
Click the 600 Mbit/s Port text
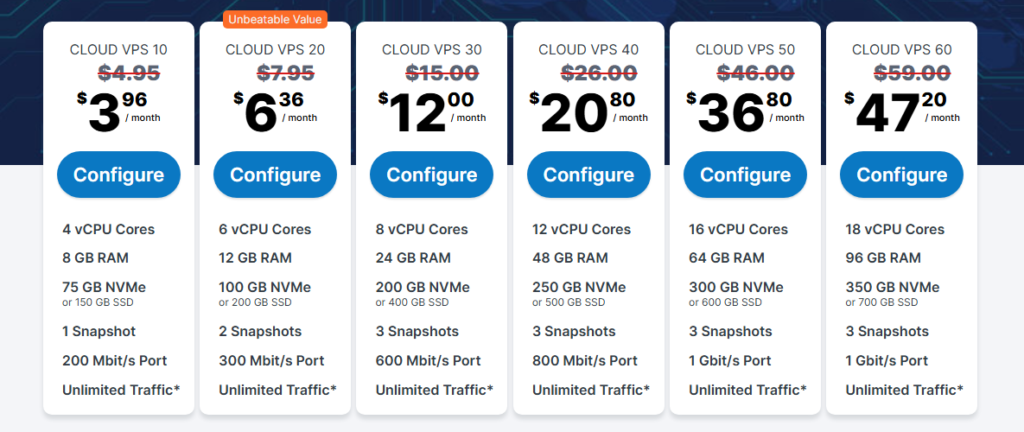click(428, 360)
